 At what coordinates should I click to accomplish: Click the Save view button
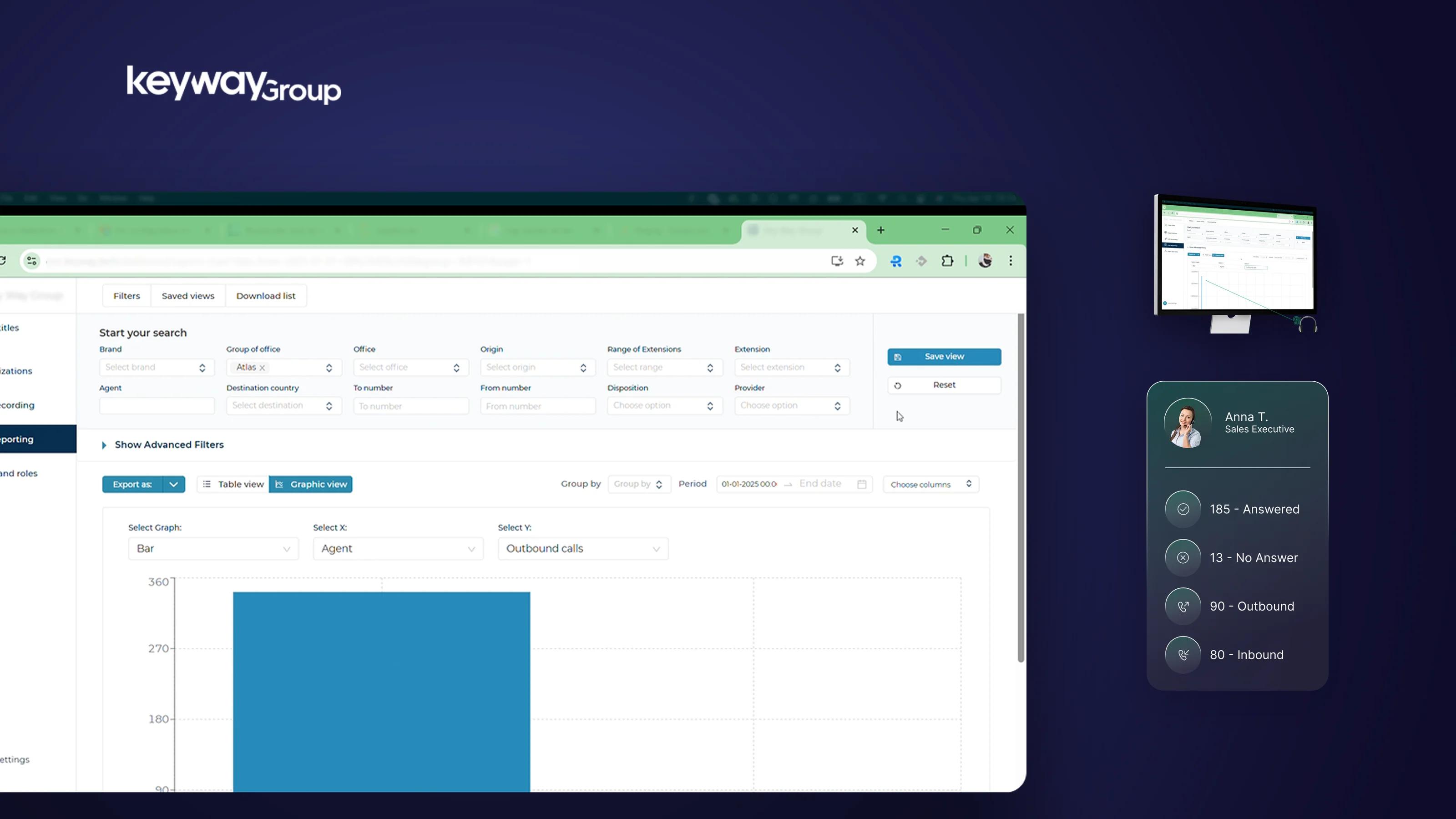944,357
